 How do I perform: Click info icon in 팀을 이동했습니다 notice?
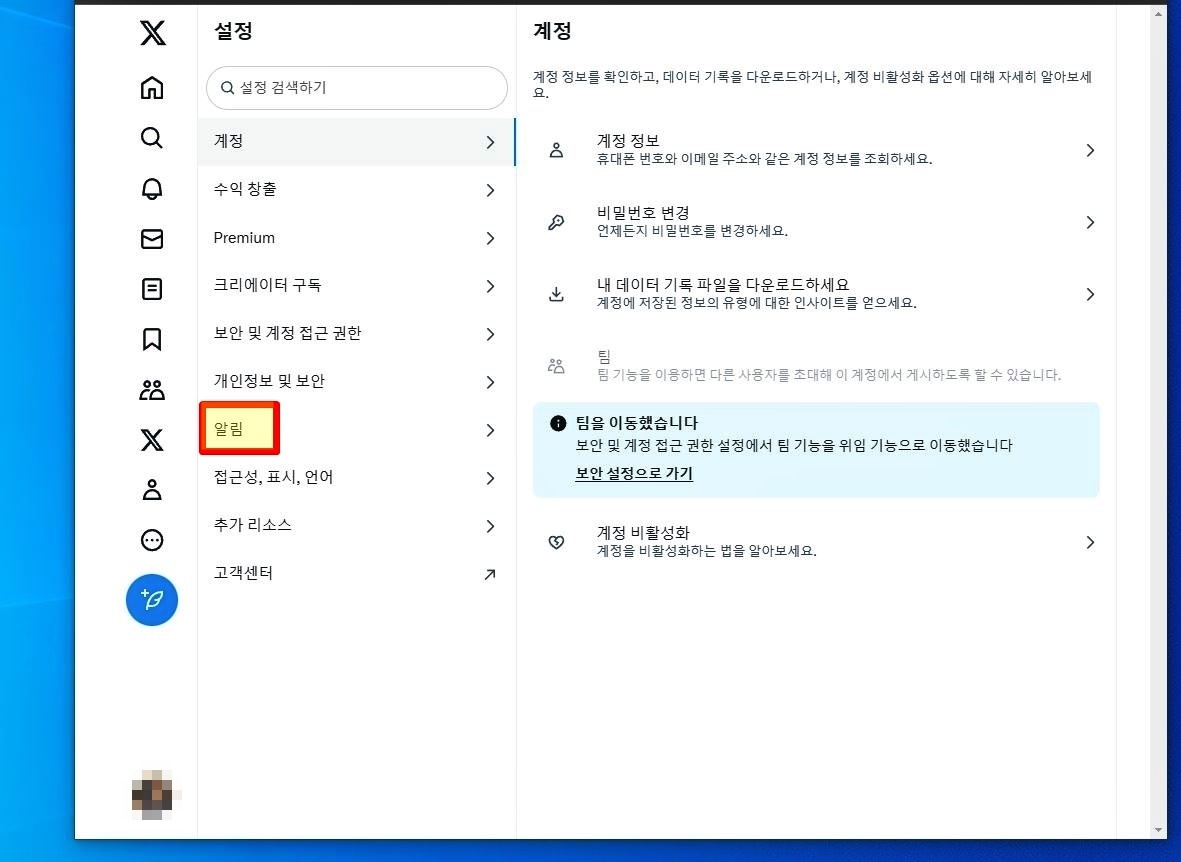coord(558,423)
